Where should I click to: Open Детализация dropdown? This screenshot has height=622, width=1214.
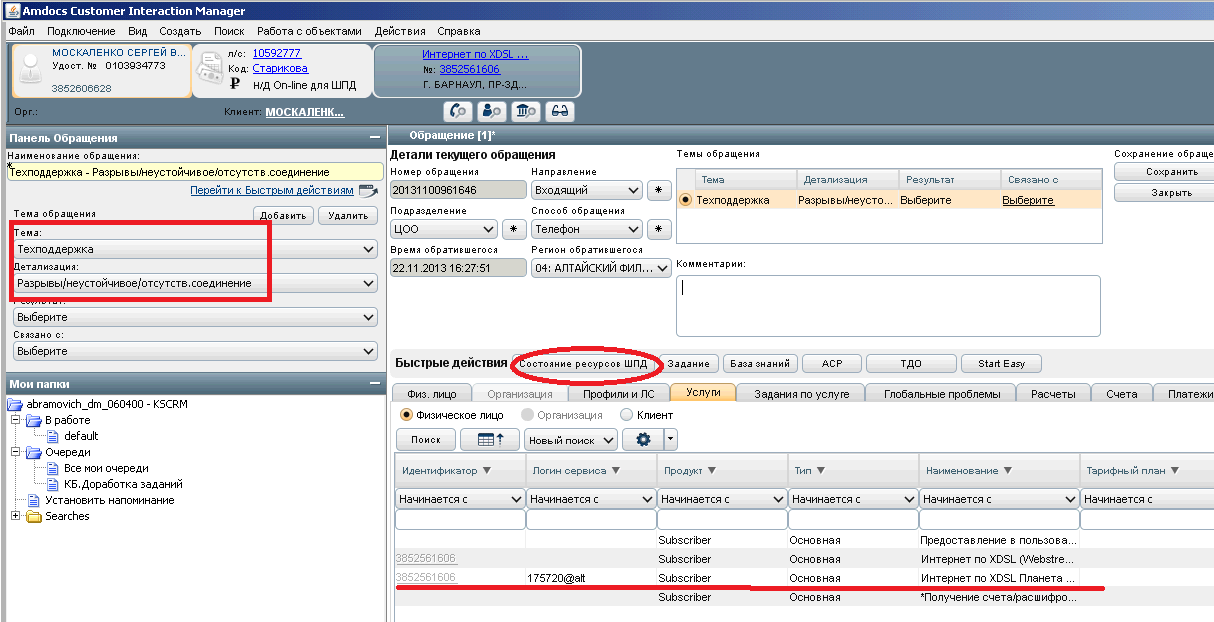tap(196, 284)
